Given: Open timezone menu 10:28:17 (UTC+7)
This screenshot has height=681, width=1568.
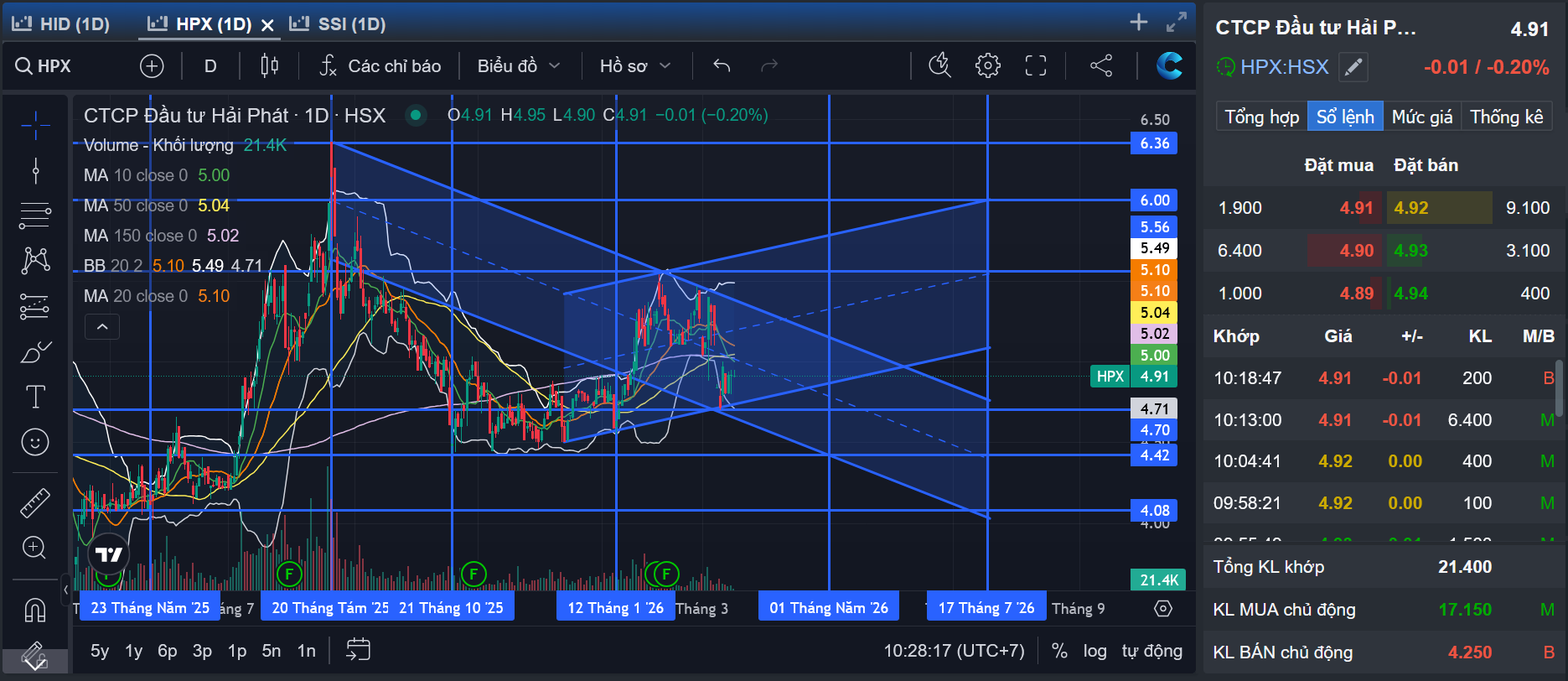Looking at the screenshot, I should click(x=954, y=651).
